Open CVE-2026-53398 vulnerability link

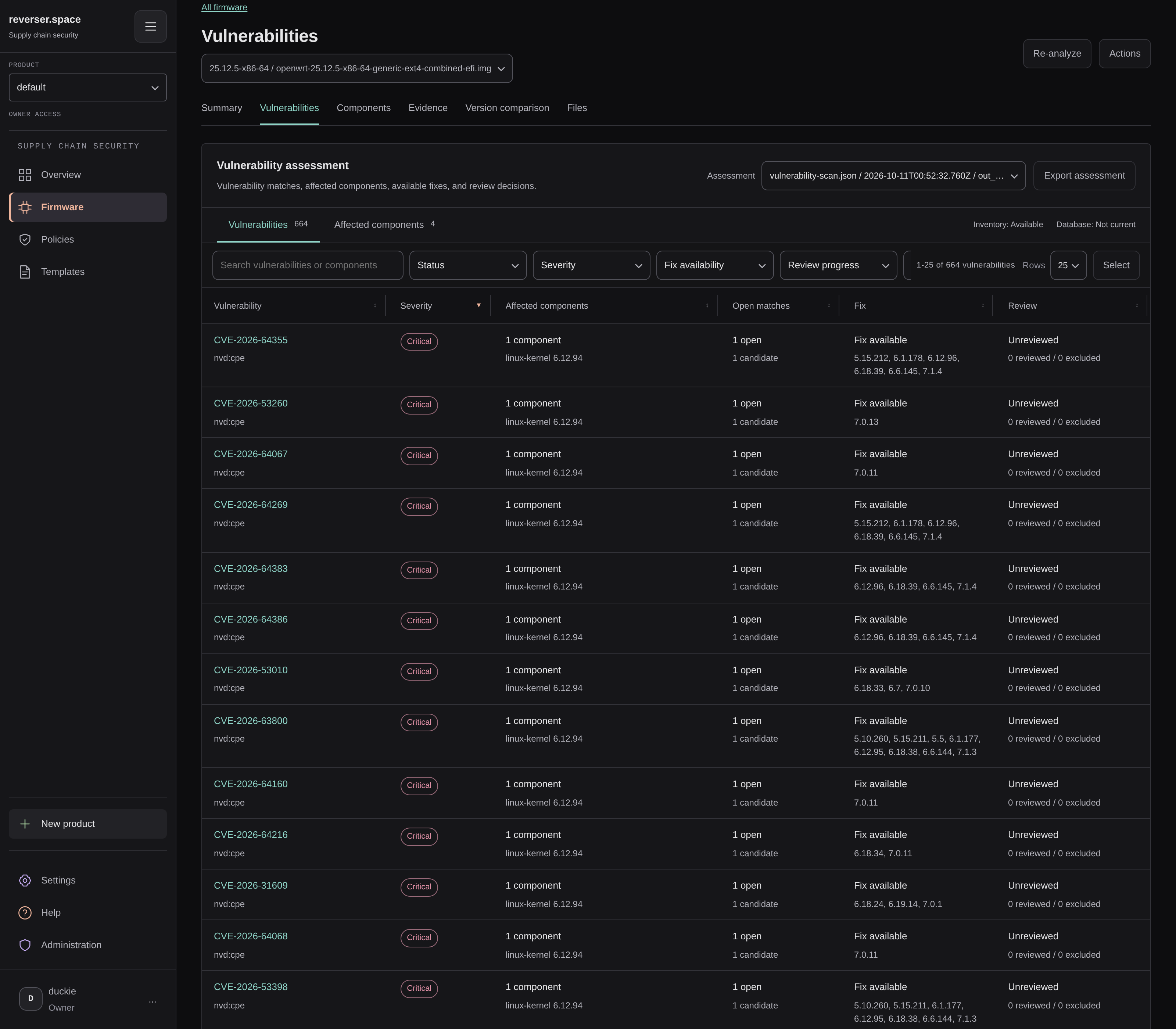[250, 987]
